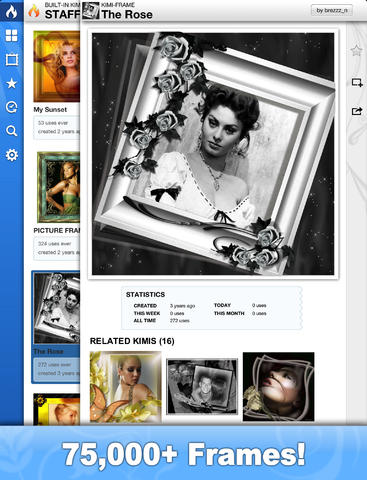Click the 'RELATED KIMIS (16)' heading
Screen dimensions: 367x480
(x=132, y=341)
